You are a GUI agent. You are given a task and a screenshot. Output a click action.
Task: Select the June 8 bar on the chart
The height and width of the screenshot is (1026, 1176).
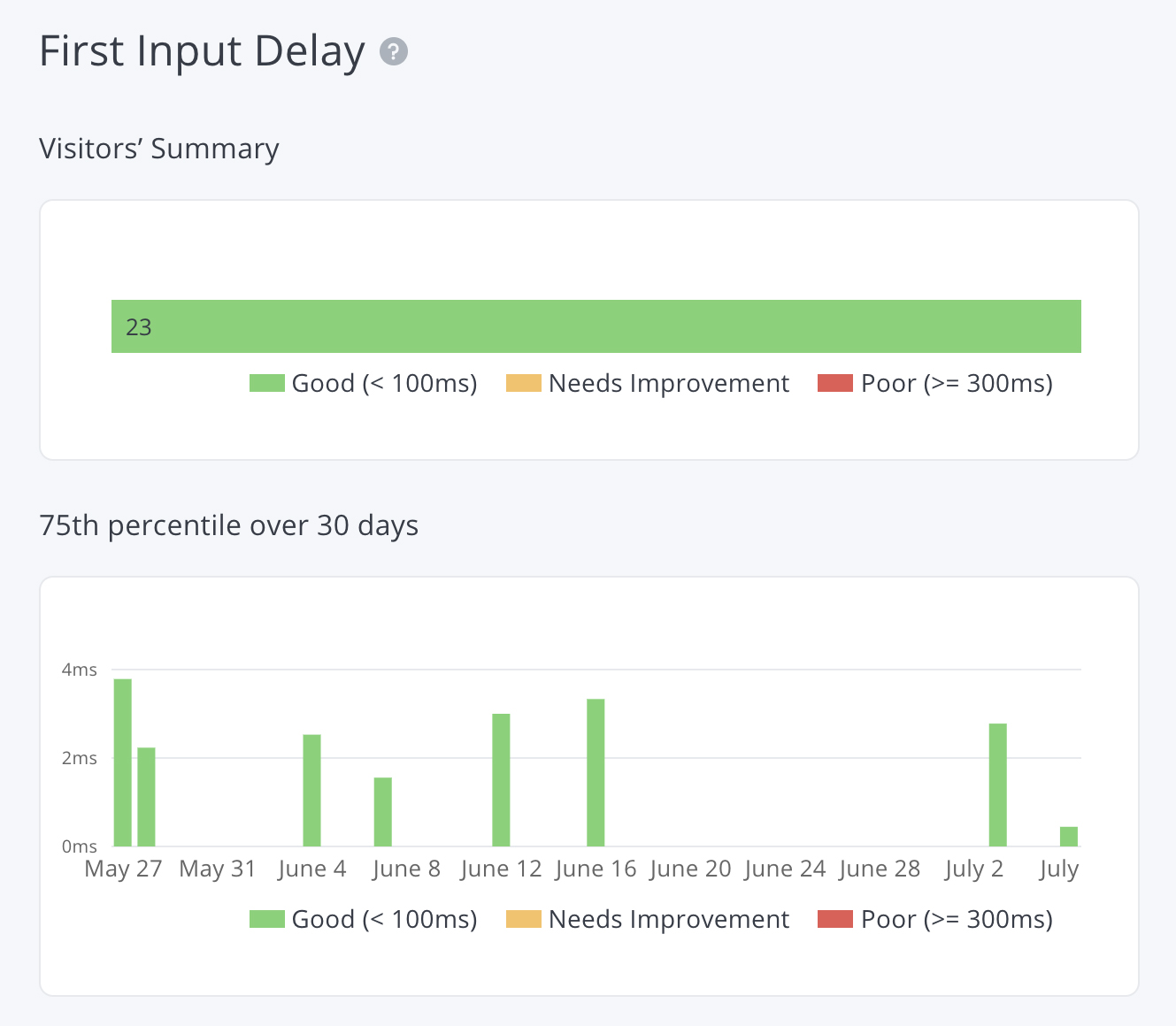(383, 809)
